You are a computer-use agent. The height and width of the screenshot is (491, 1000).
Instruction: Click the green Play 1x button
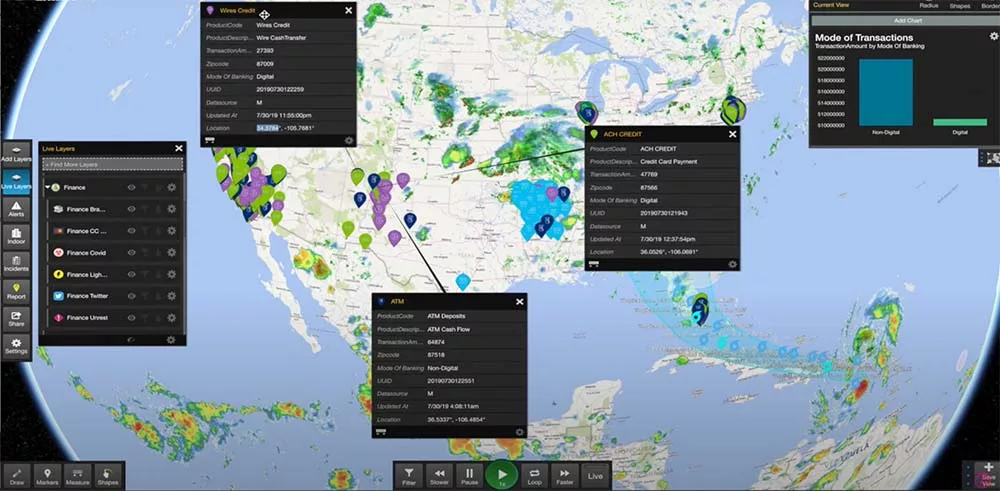click(502, 476)
